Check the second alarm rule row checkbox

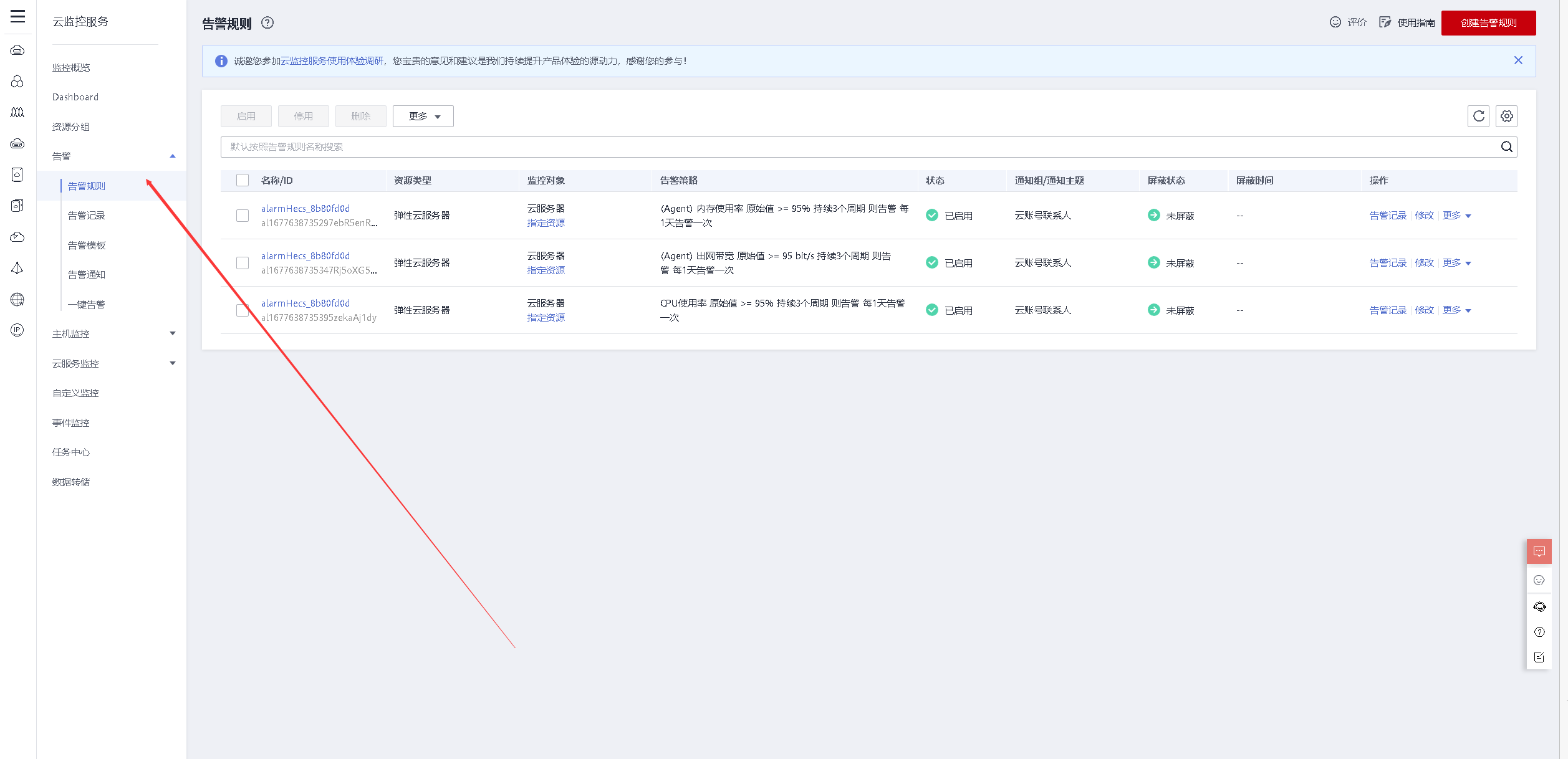[243, 263]
